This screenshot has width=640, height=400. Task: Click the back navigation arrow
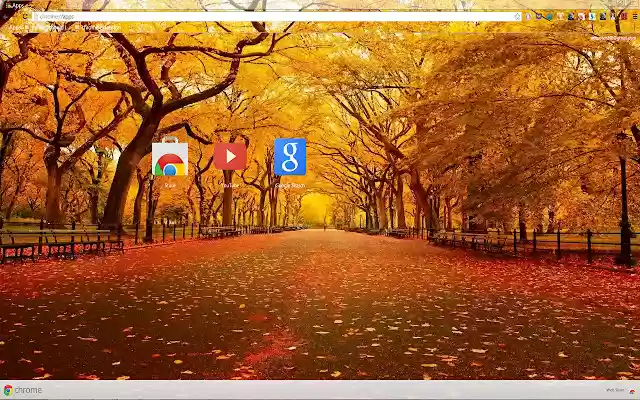coord(5,17)
